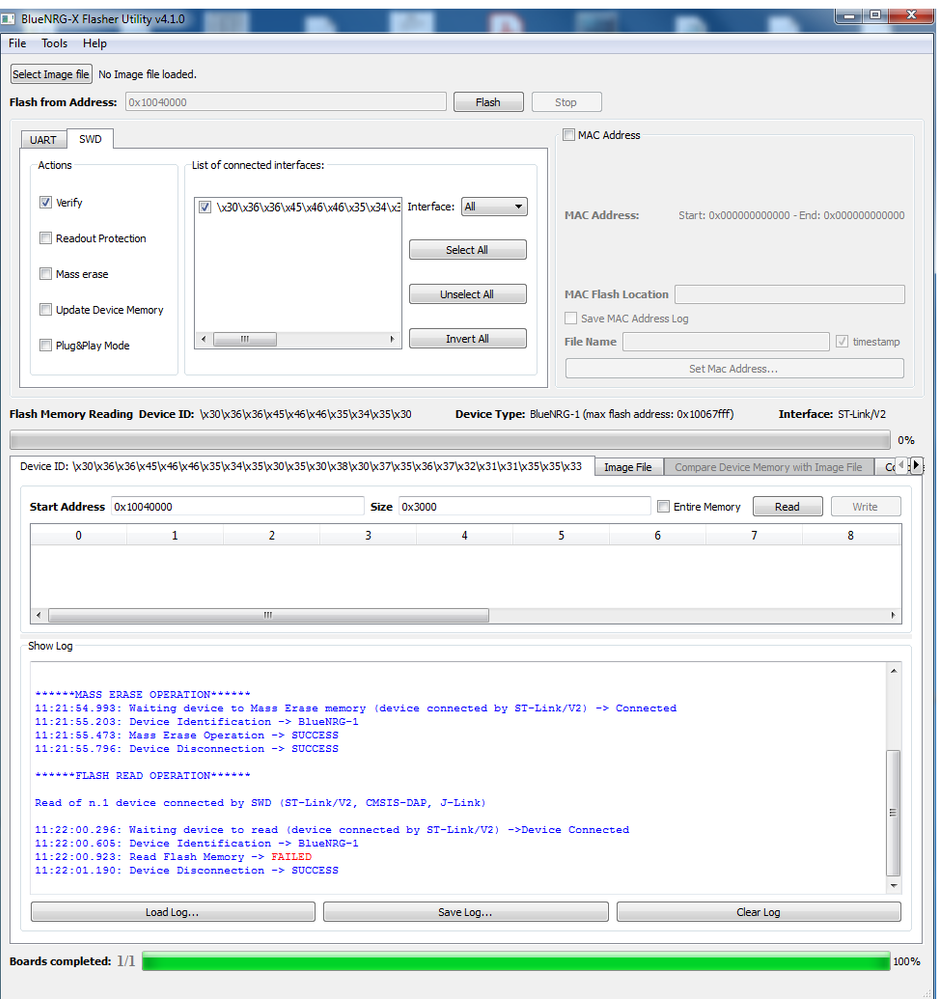This screenshot has width=937, height=999.
Task: Click Invert All button
Action: [467, 339]
